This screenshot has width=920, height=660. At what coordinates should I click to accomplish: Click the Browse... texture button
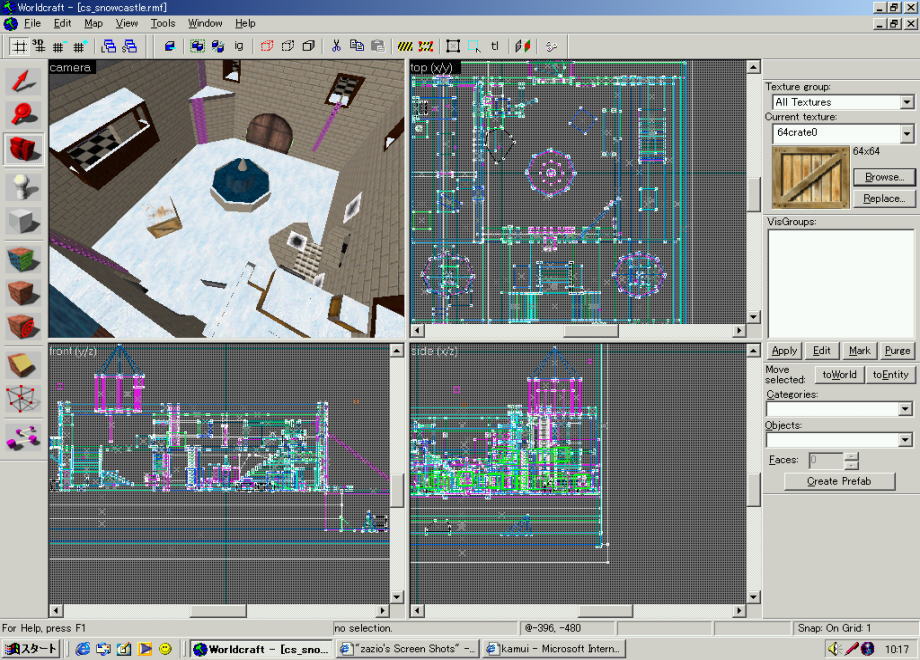[x=883, y=177]
